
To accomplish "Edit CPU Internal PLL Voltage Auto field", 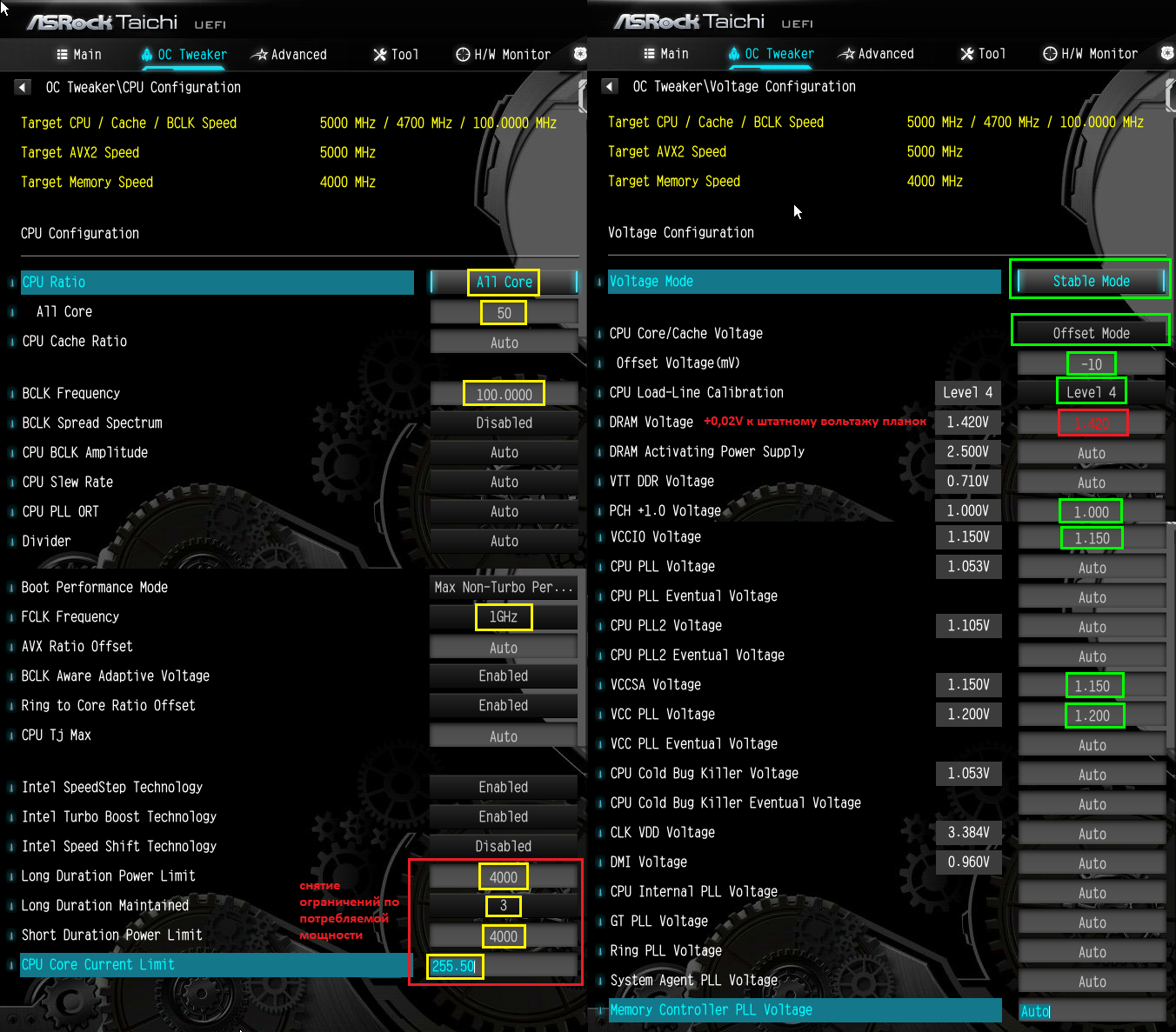I will pyautogui.click(x=1091, y=893).
